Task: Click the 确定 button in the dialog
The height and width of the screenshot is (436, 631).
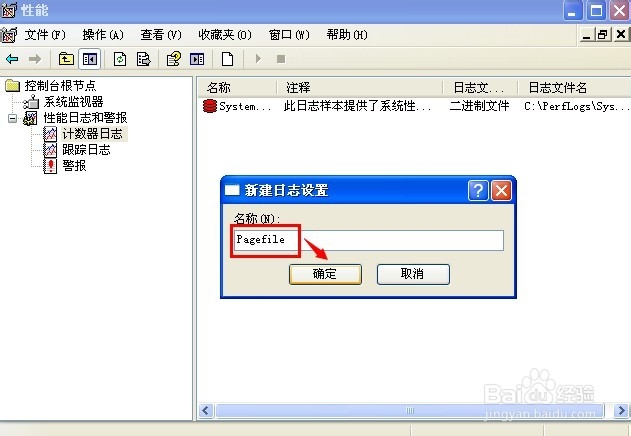Action: coord(325,274)
